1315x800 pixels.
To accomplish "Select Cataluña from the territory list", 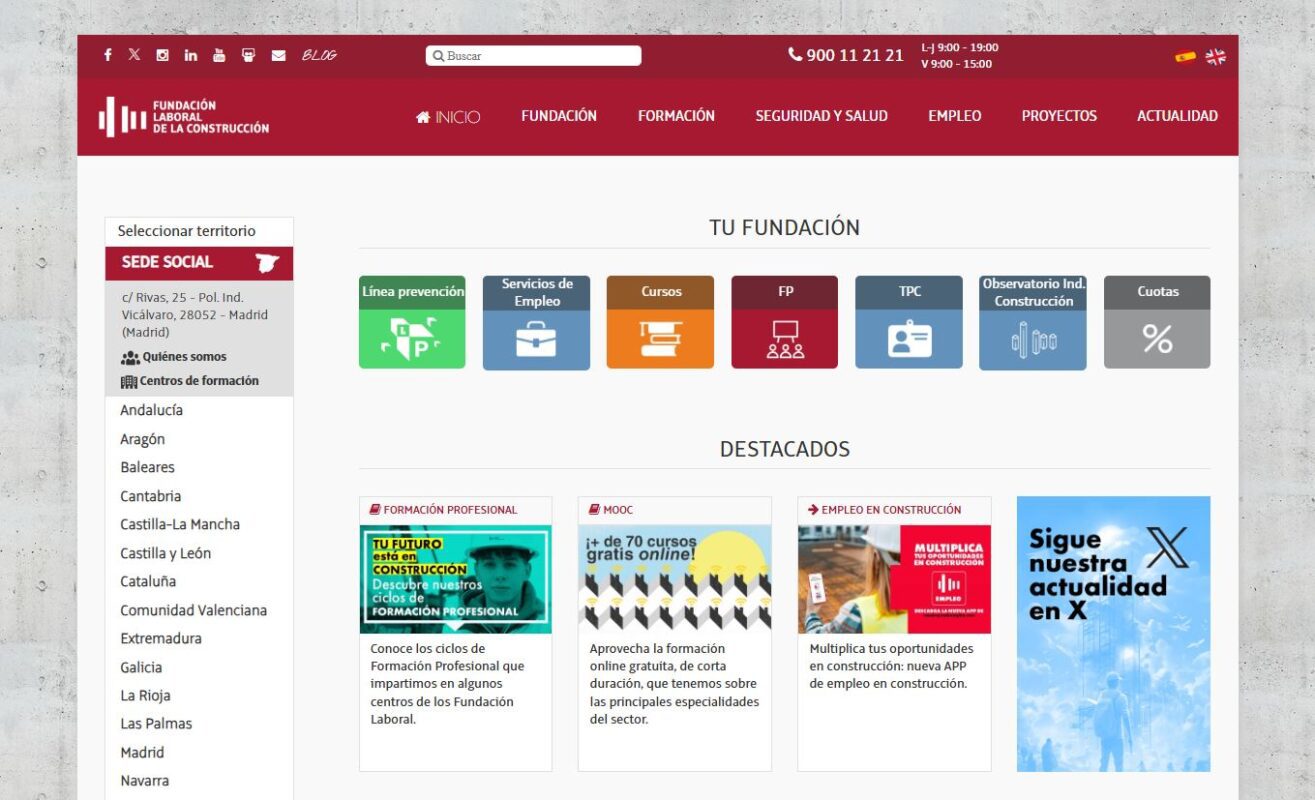I will [x=148, y=581].
